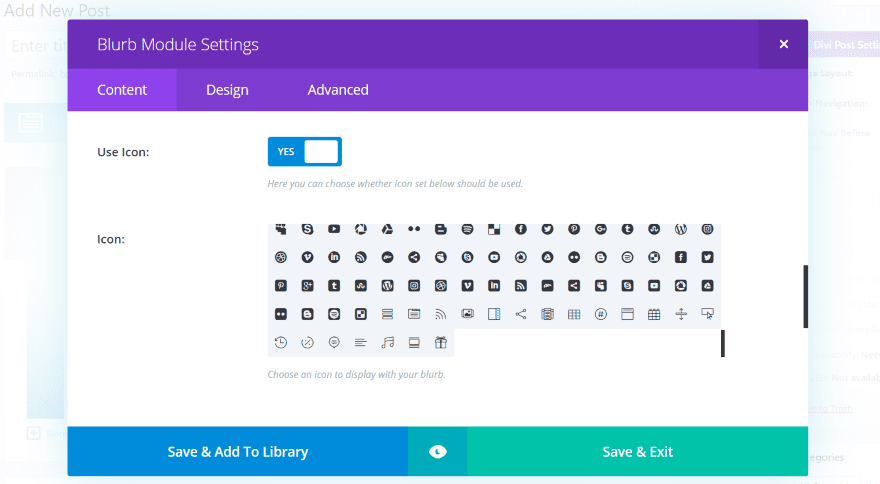The image size is (880, 484).
Task: Choose the left-aligned text lines icon
Action: coord(361,343)
